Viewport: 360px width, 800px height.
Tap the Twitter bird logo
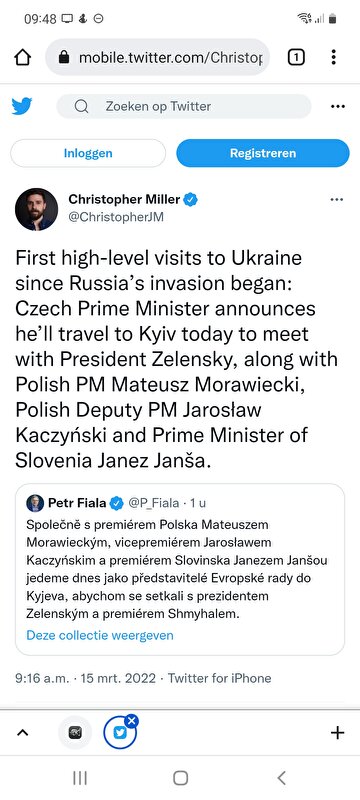tap(22, 106)
